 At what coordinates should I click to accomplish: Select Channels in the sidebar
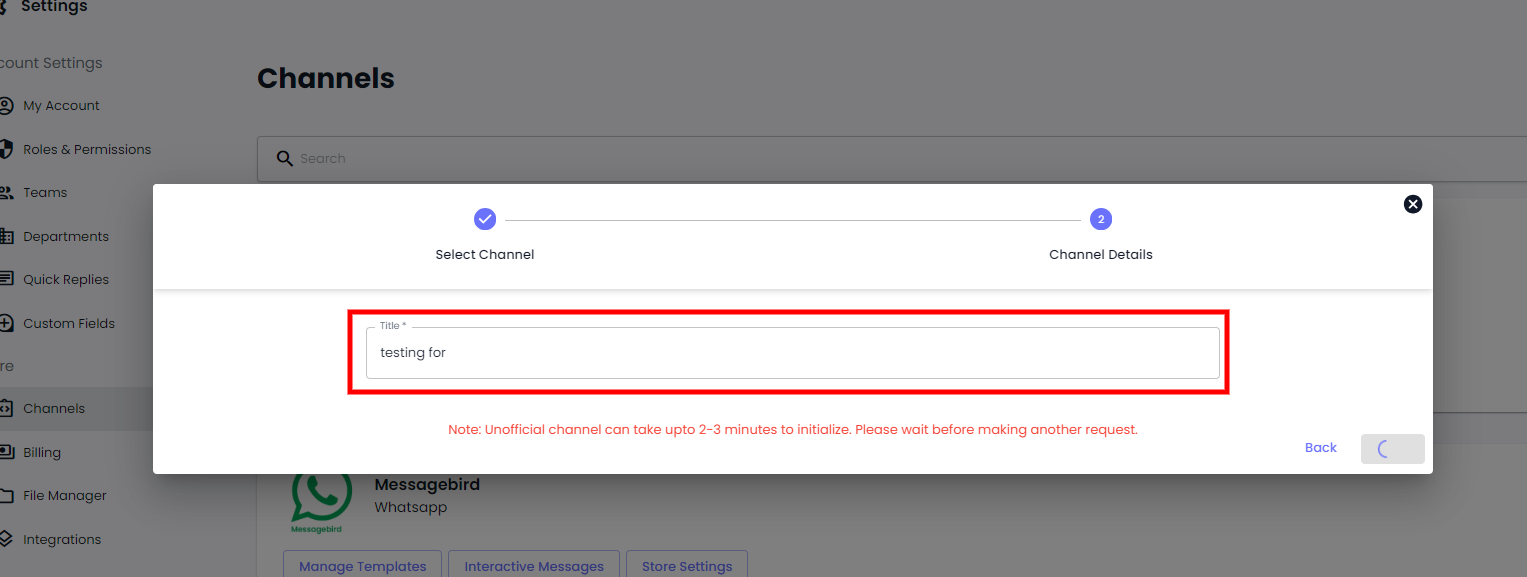54,409
